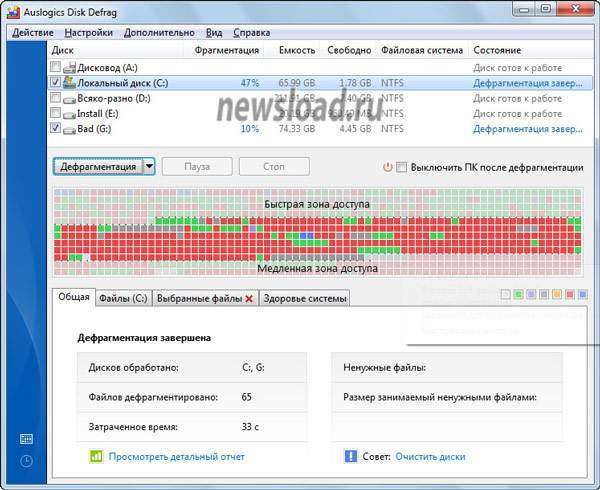
Task: Open the Справка menu
Action: click(x=252, y=33)
